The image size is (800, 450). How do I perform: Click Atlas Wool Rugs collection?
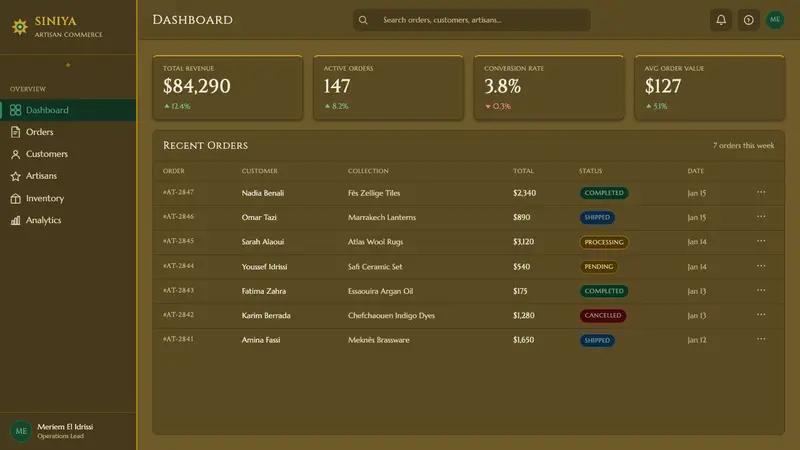(x=376, y=242)
